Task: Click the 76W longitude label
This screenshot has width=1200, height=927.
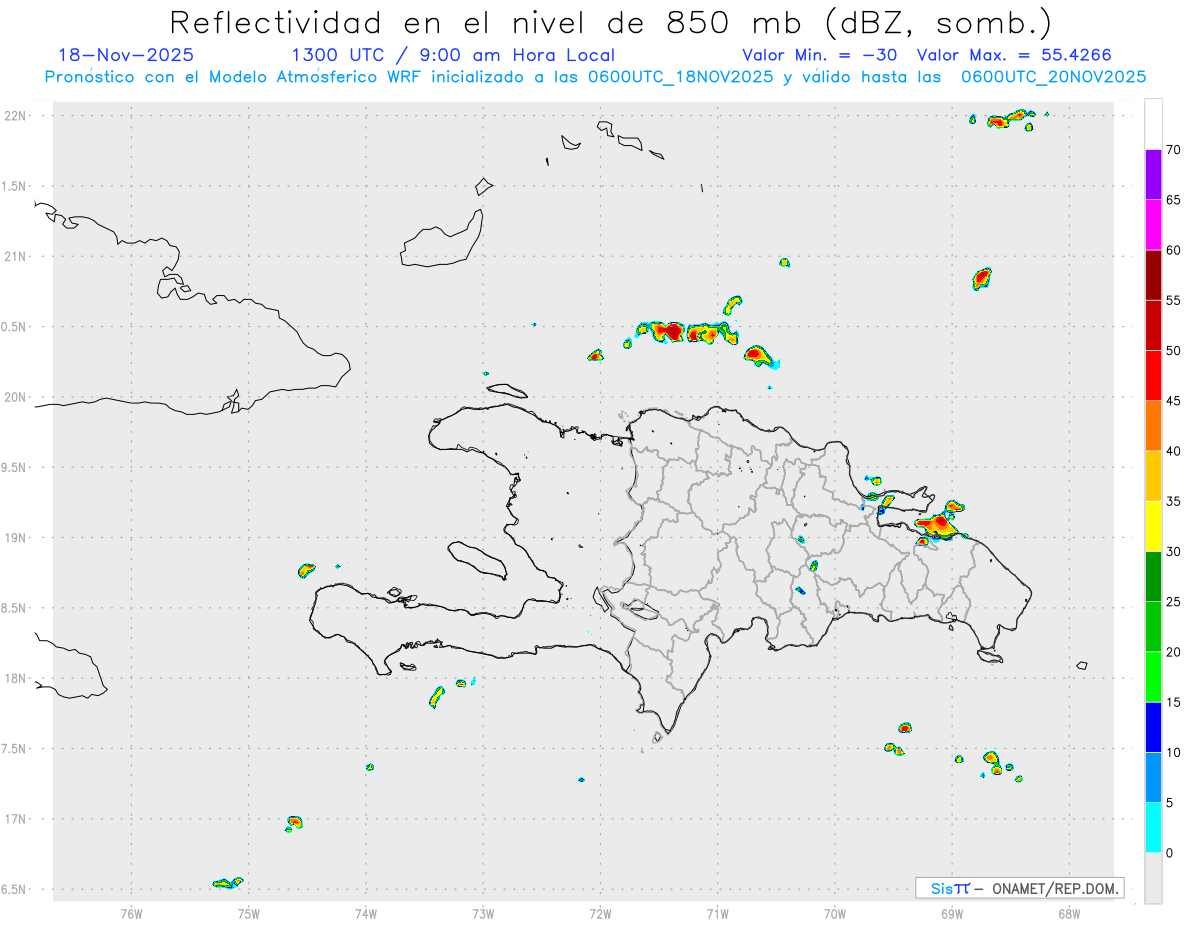Action: coord(131,913)
